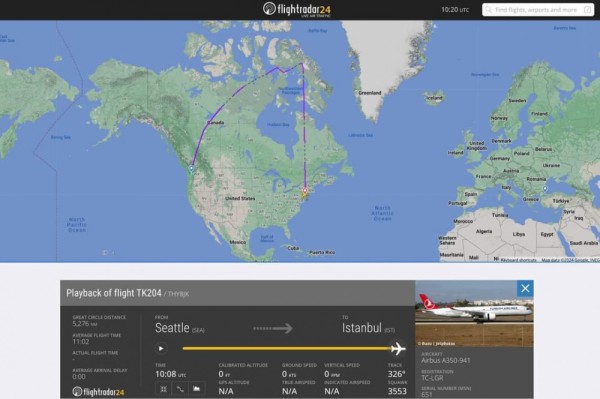Click the Seattle origin map pin
This screenshot has width=600, height=399.
191,169
